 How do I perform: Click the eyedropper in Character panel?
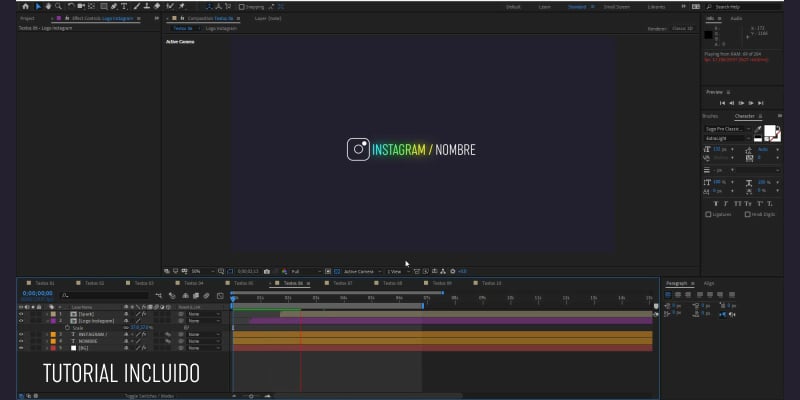[758, 129]
